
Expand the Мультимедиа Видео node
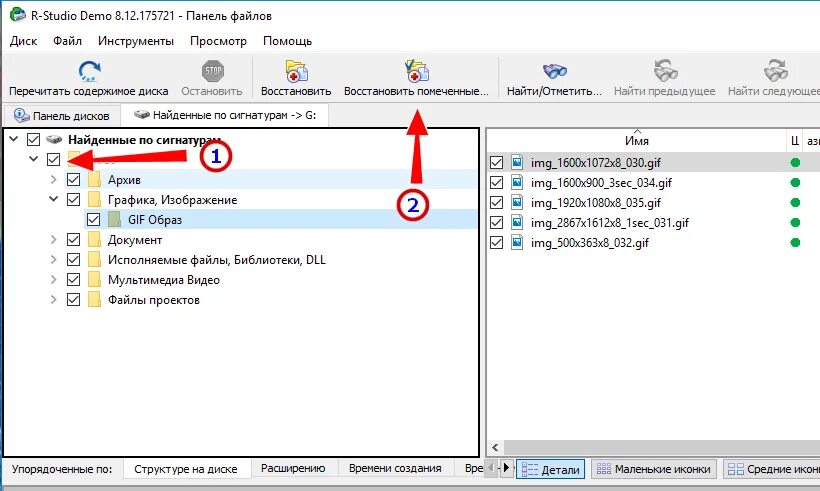tap(53, 280)
